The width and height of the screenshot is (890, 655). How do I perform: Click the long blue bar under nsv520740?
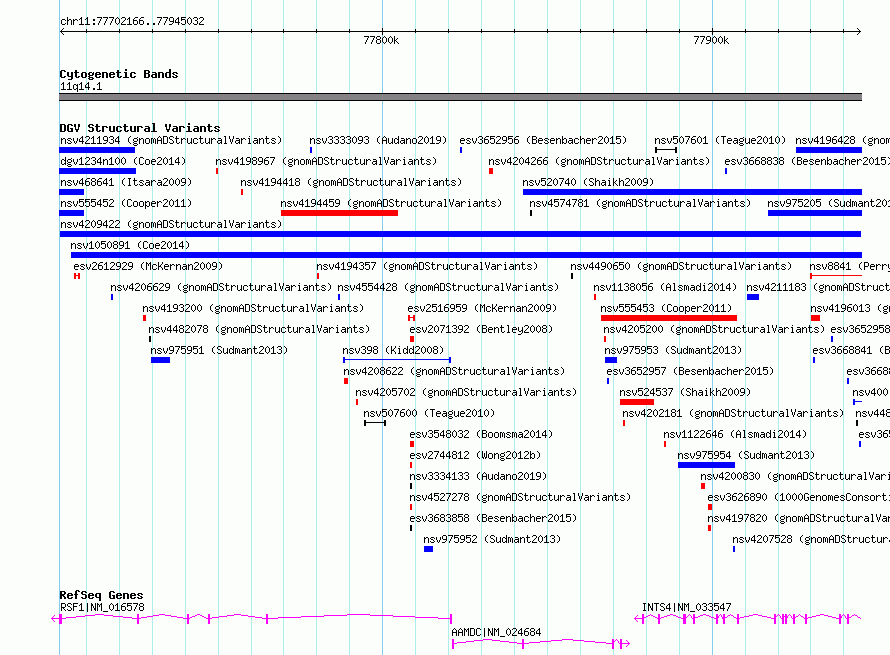coord(692,192)
